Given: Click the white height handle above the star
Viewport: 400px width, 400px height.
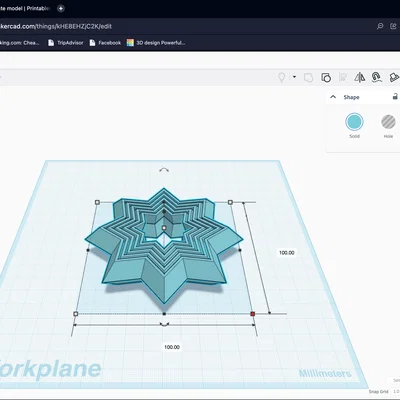Looking at the screenshot, I should [x=164, y=228].
